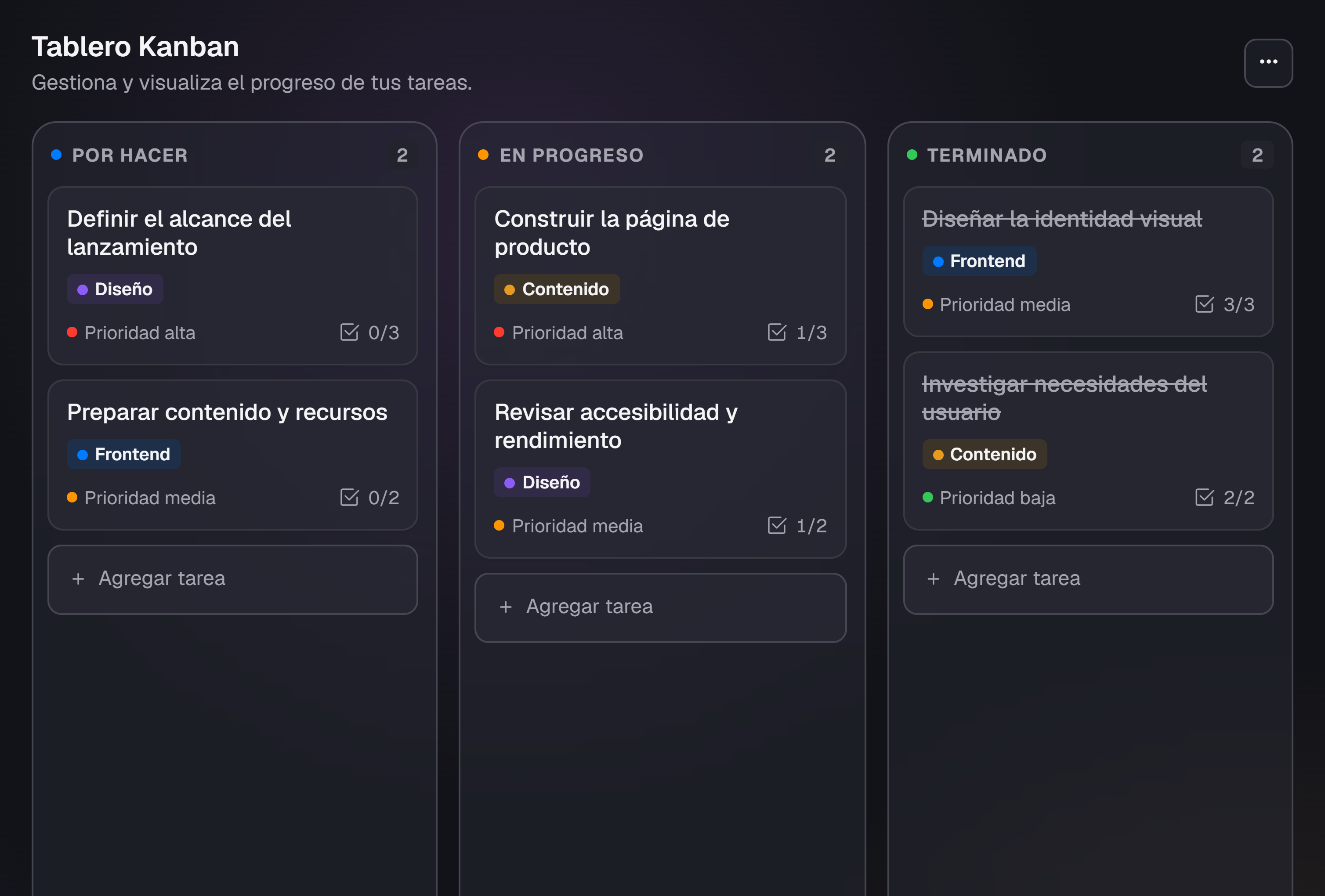Image resolution: width=1325 pixels, height=896 pixels.
Task: Open the three-dots board options menu
Action: [x=1268, y=63]
